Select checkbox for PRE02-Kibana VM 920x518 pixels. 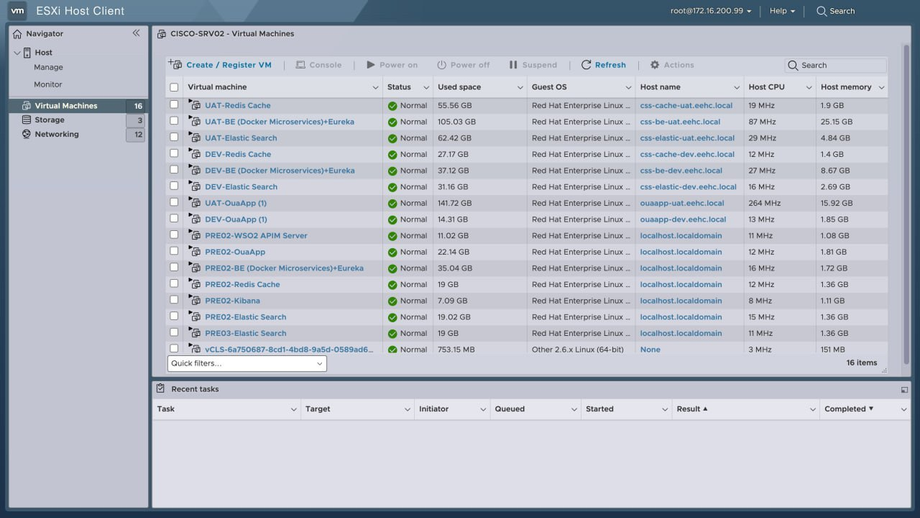[x=174, y=300]
